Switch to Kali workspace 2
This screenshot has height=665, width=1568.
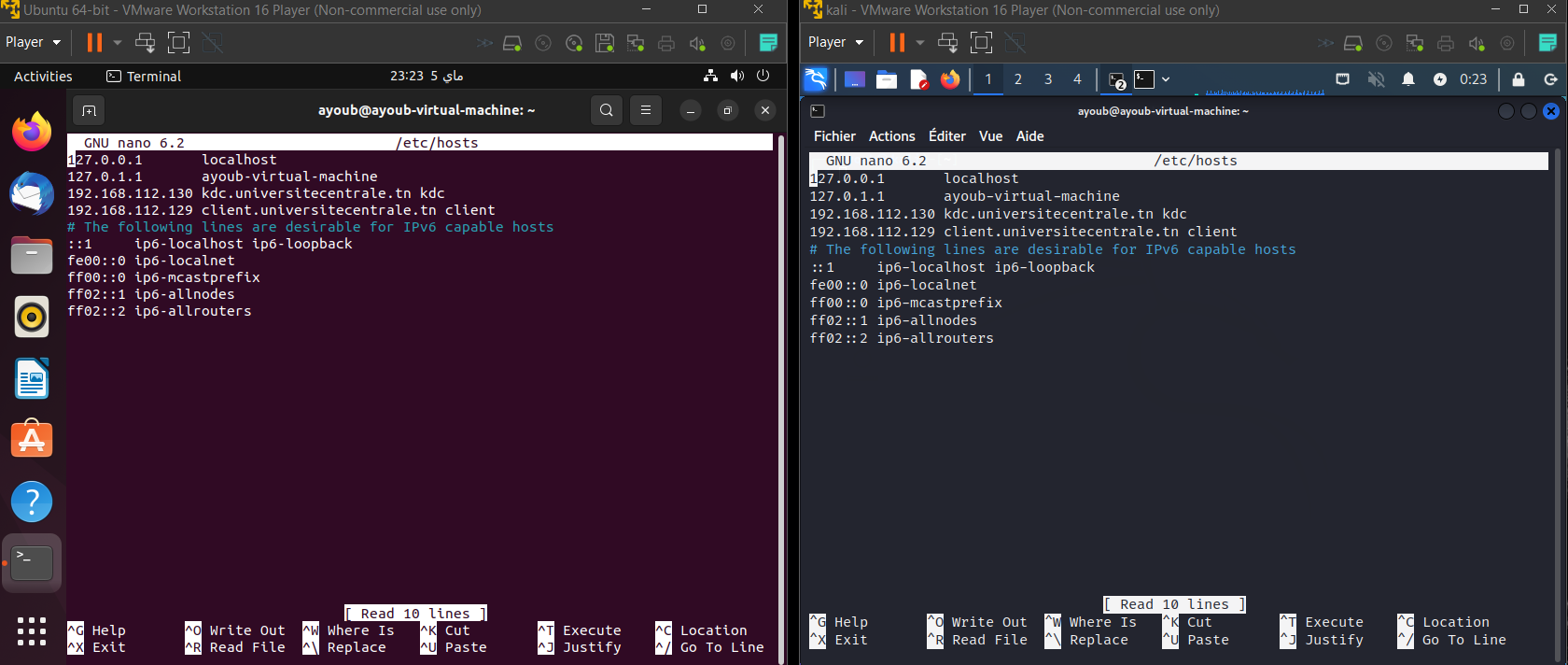click(x=1018, y=79)
